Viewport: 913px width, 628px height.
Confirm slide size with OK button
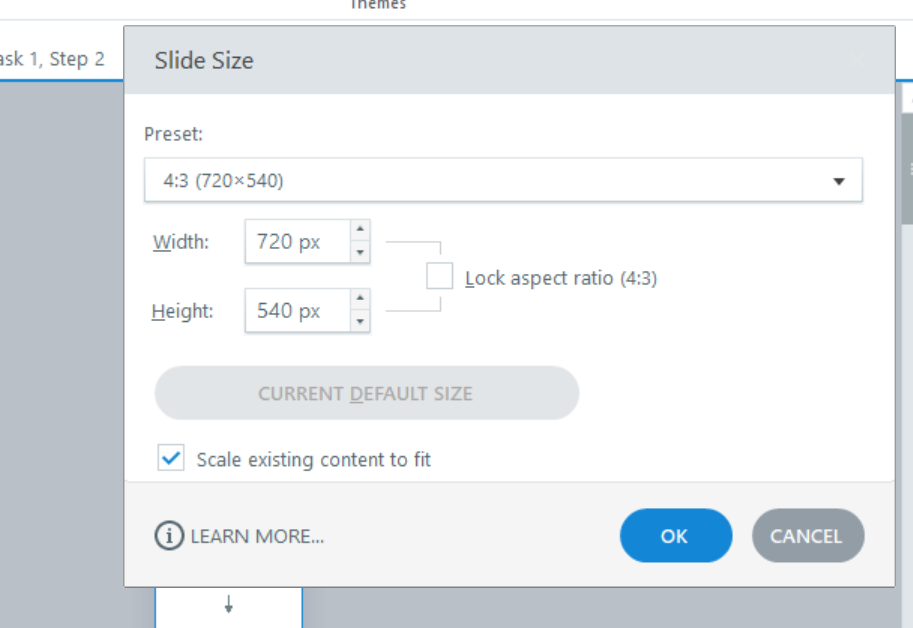(675, 536)
